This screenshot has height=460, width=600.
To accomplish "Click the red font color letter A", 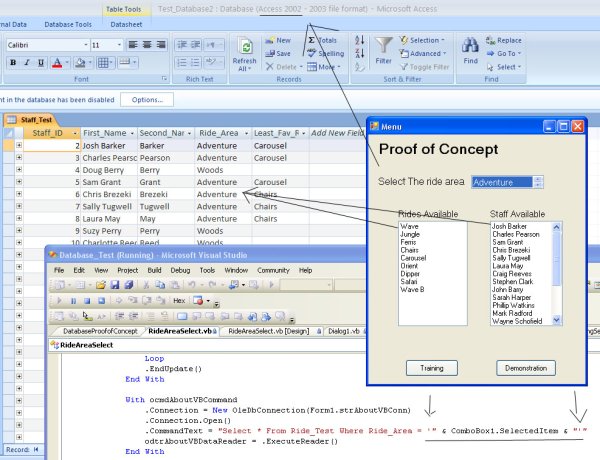I will (57, 62).
